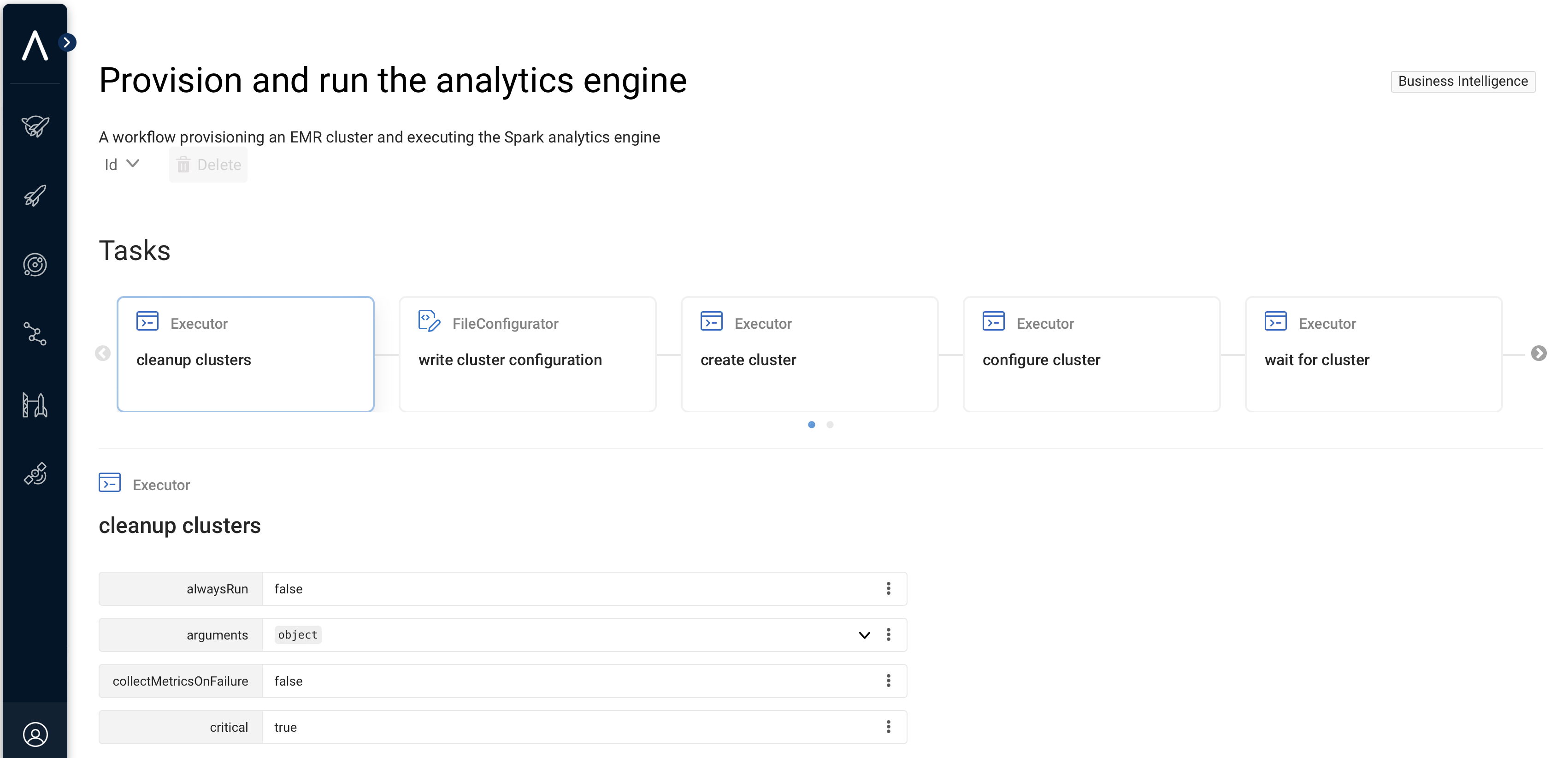1568x758 pixels.
Task: Click the Business Intelligence tag
Action: 1462,82
